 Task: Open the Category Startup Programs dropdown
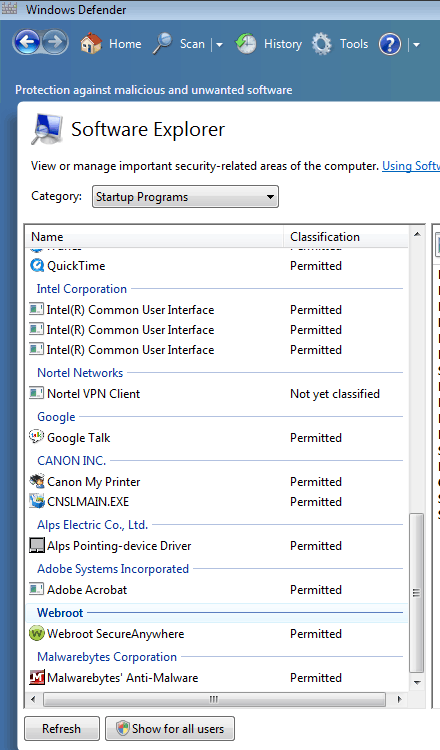pyautogui.click(x=185, y=197)
